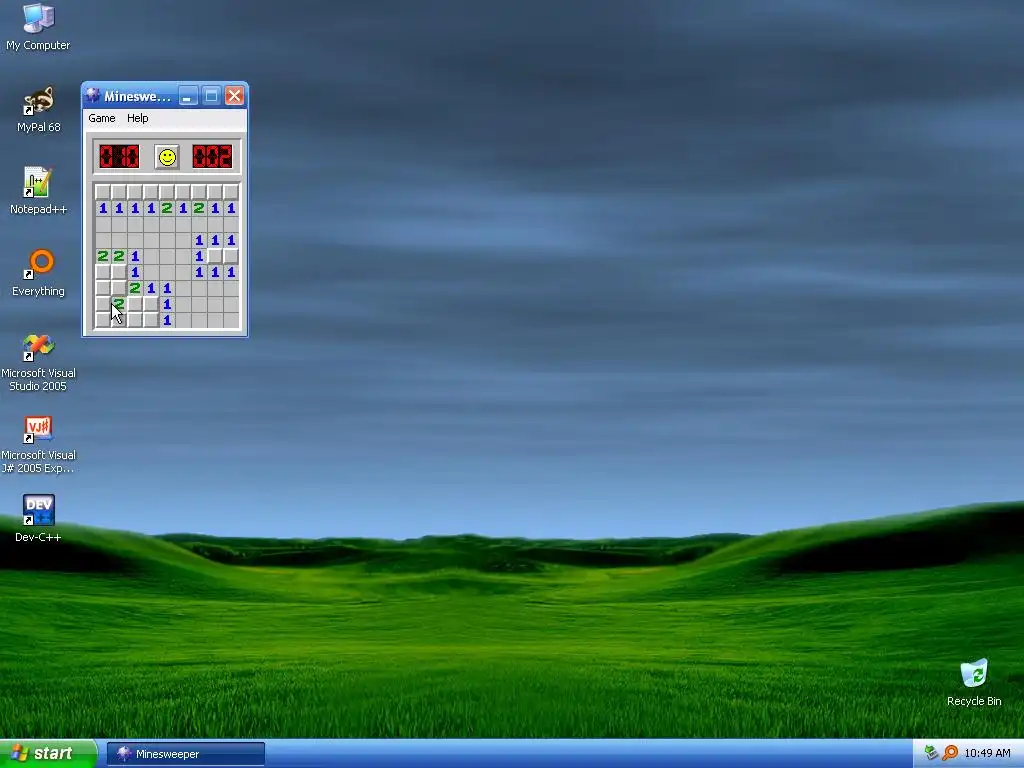Minimize the Minesweeper window
This screenshot has height=768, width=1024.
188,96
